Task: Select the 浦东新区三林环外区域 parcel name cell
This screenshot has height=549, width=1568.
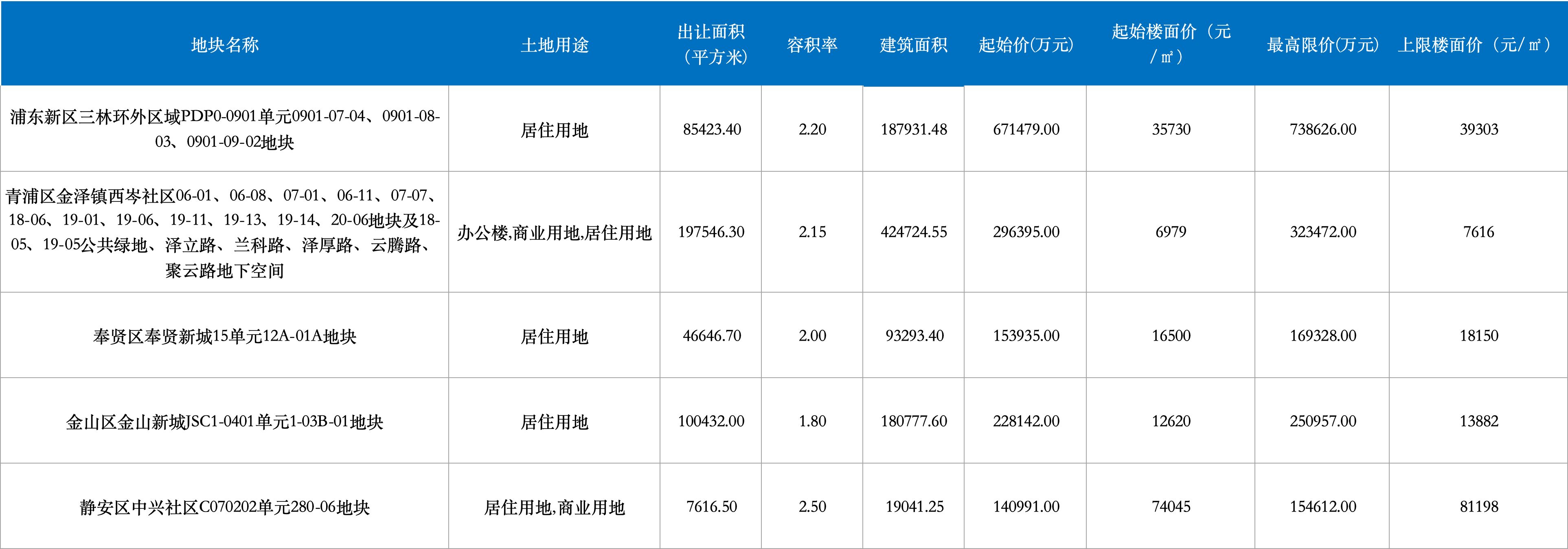Action: pos(225,129)
